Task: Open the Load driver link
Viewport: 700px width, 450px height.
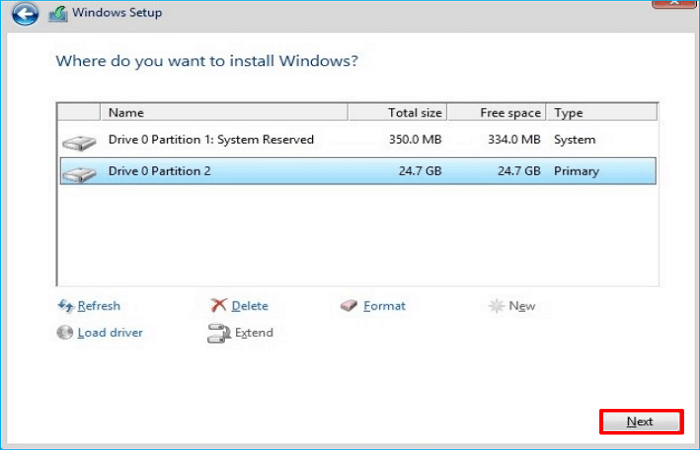Action: pos(110,333)
